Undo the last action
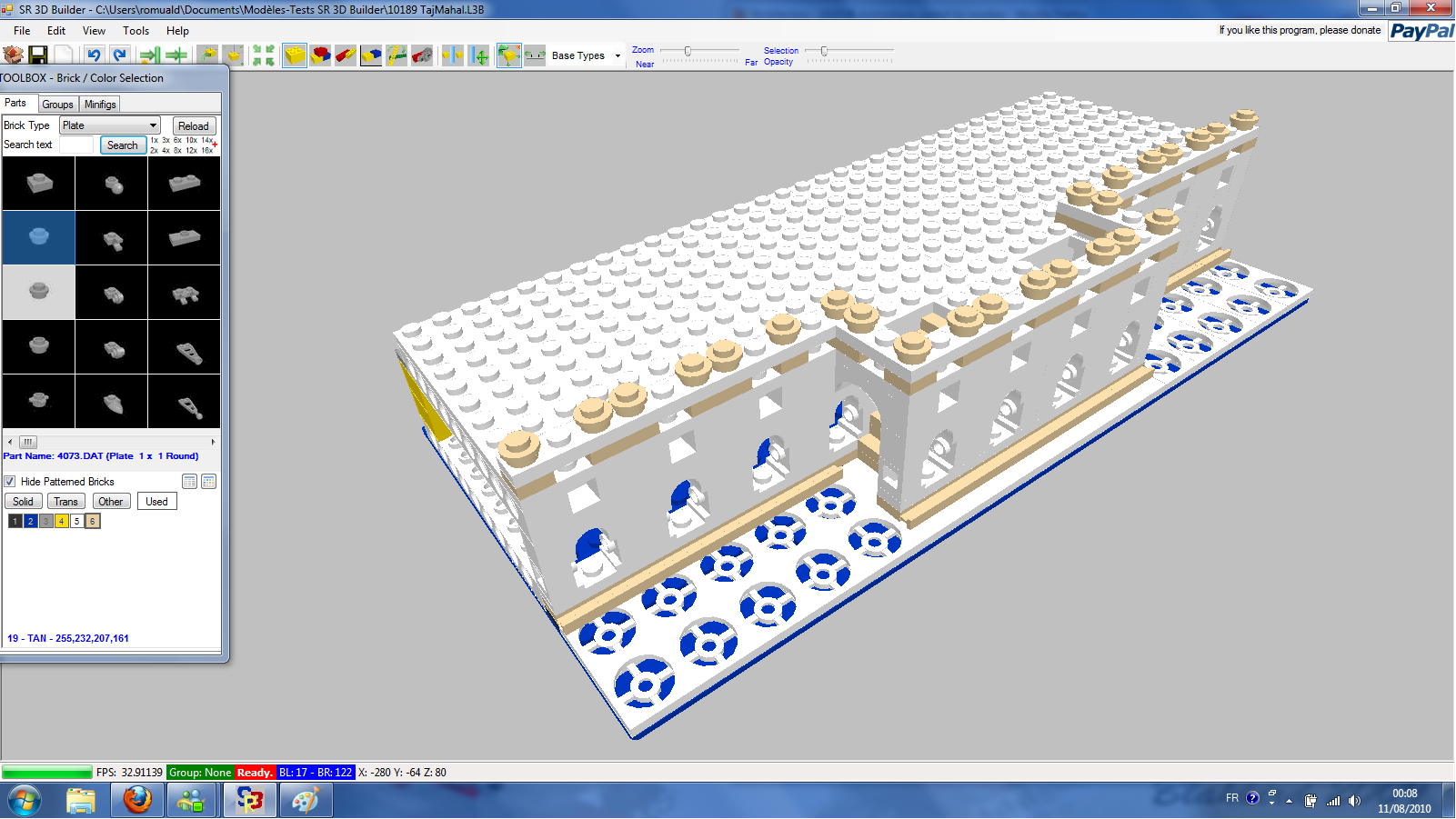The height and width of the screenshot is (819, 1456). [x=94, y=55]
